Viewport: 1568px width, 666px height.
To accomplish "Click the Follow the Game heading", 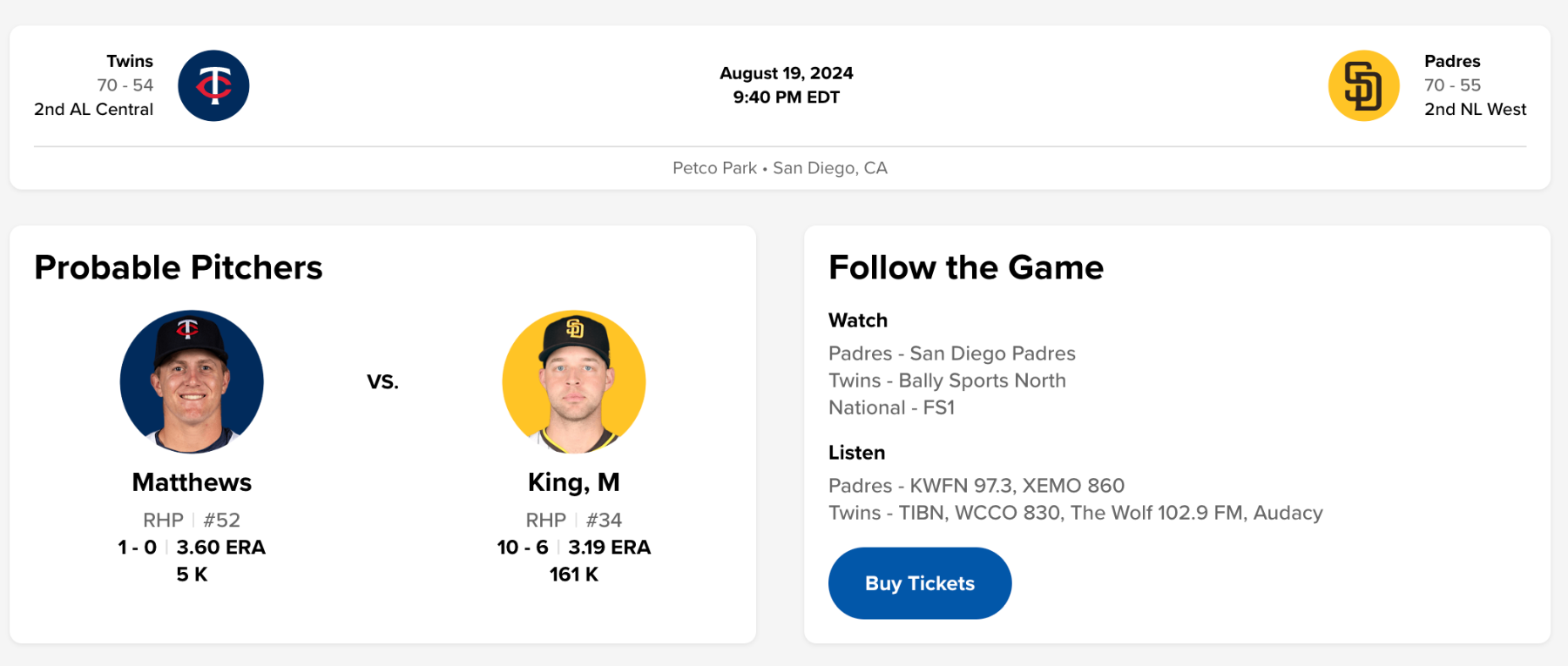I will 965,267.
